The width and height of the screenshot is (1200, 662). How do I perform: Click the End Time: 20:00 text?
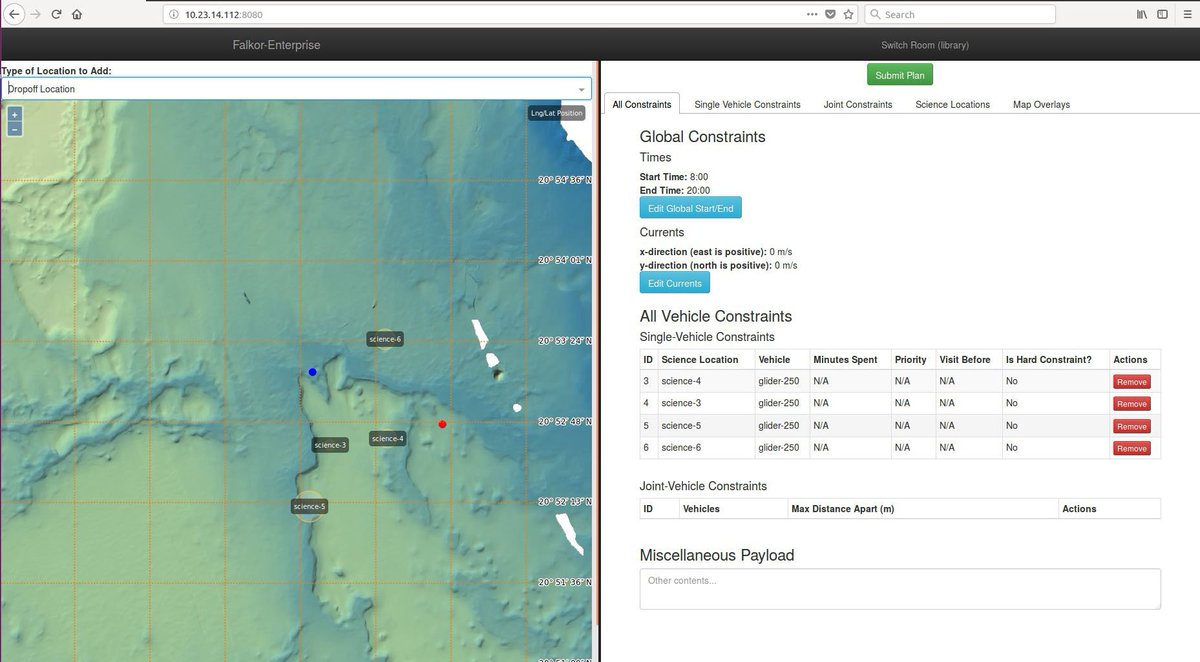pos(675,190)
